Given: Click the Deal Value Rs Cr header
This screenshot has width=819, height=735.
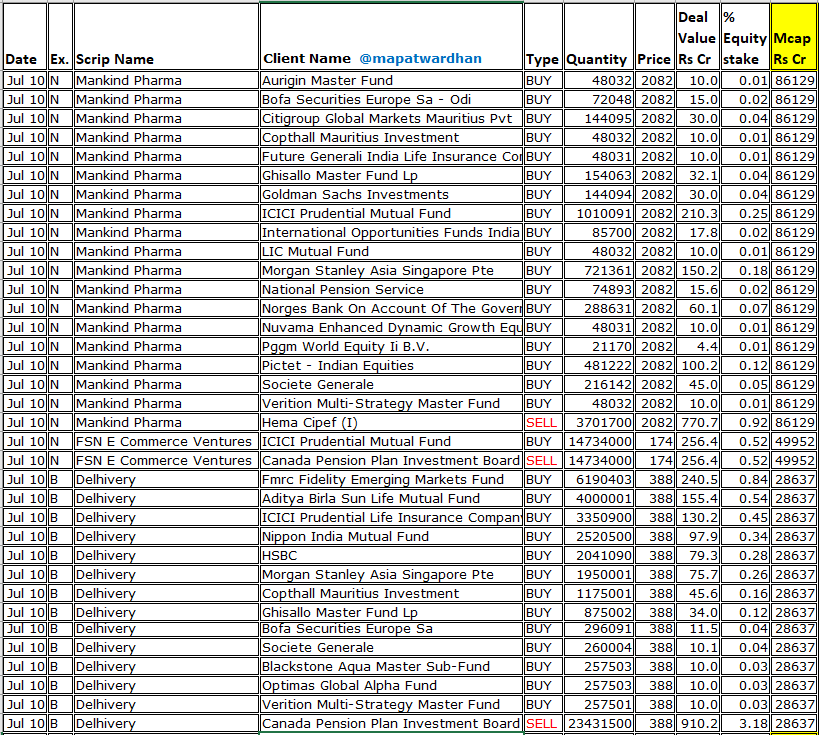Looking at the screenshot, I should tap(697, 37).
